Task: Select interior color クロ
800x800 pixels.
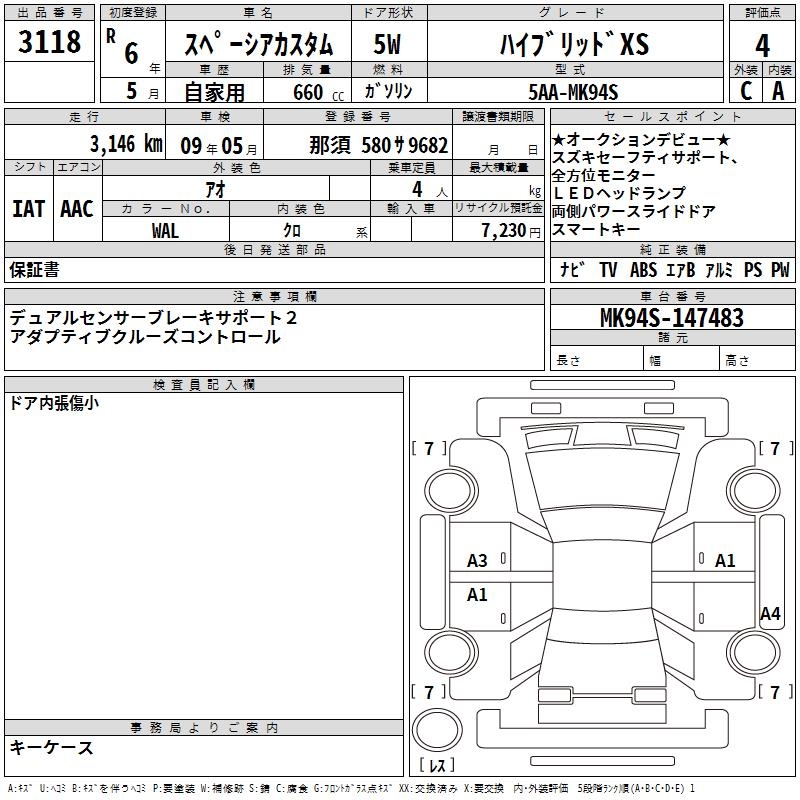Action: coord(292,231)
